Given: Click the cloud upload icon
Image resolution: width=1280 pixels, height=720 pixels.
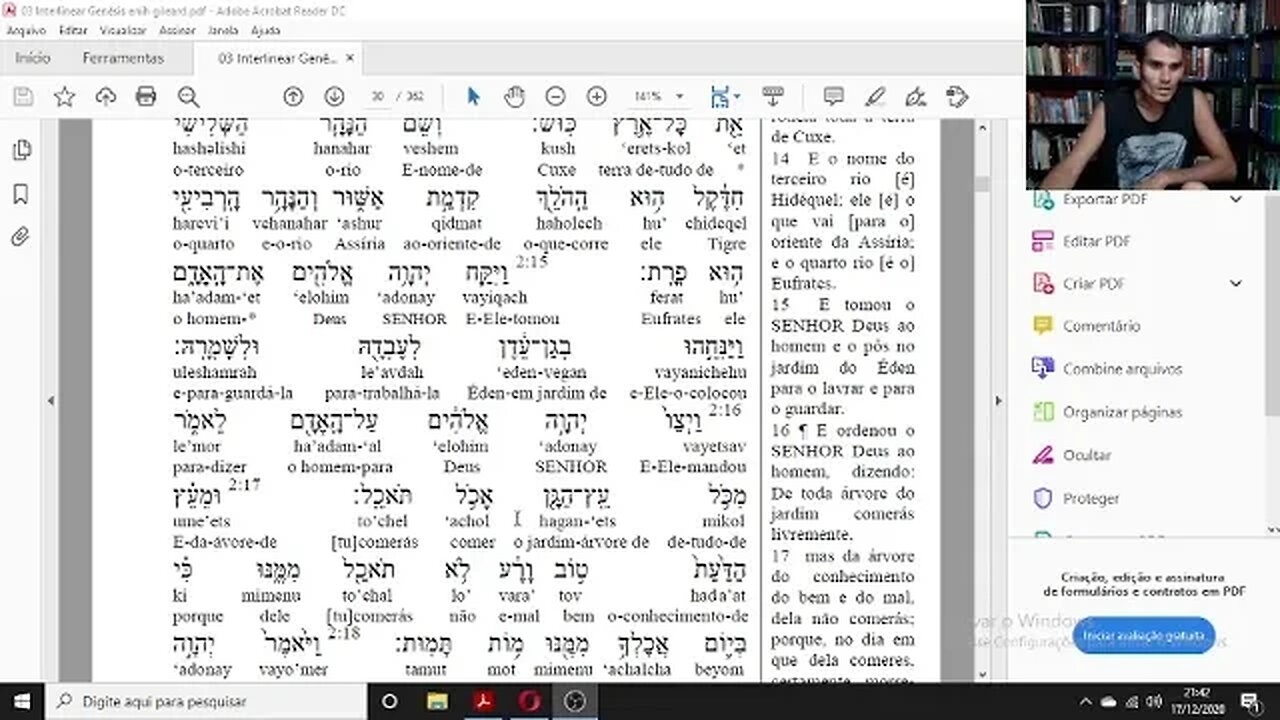Looking at the screenshot, I should coord(105,96).
